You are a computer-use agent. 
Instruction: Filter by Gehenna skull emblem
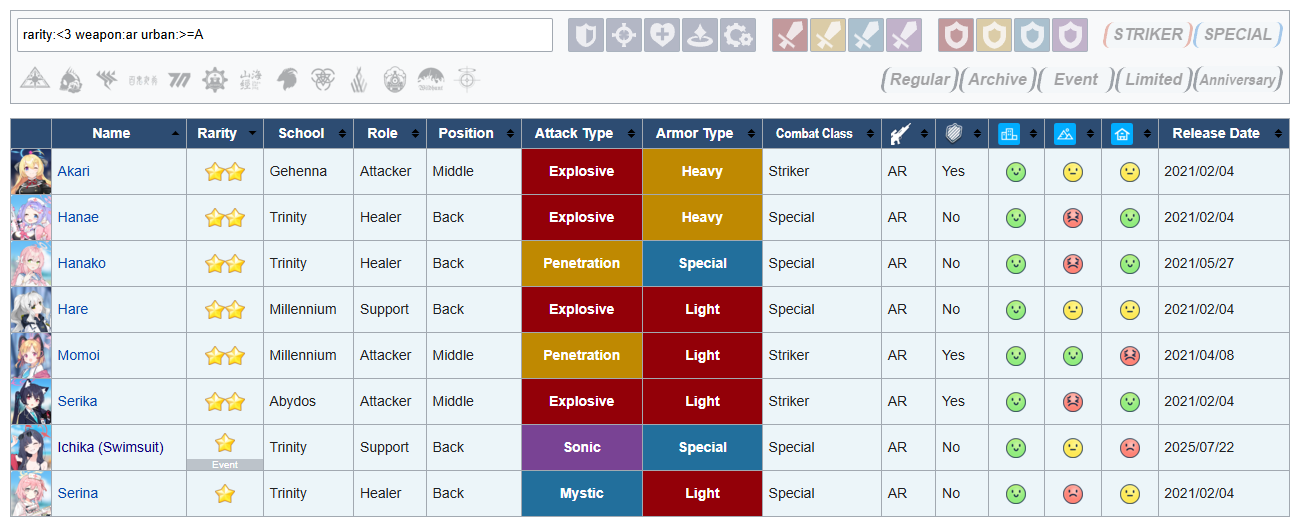(x=71, y=79)
